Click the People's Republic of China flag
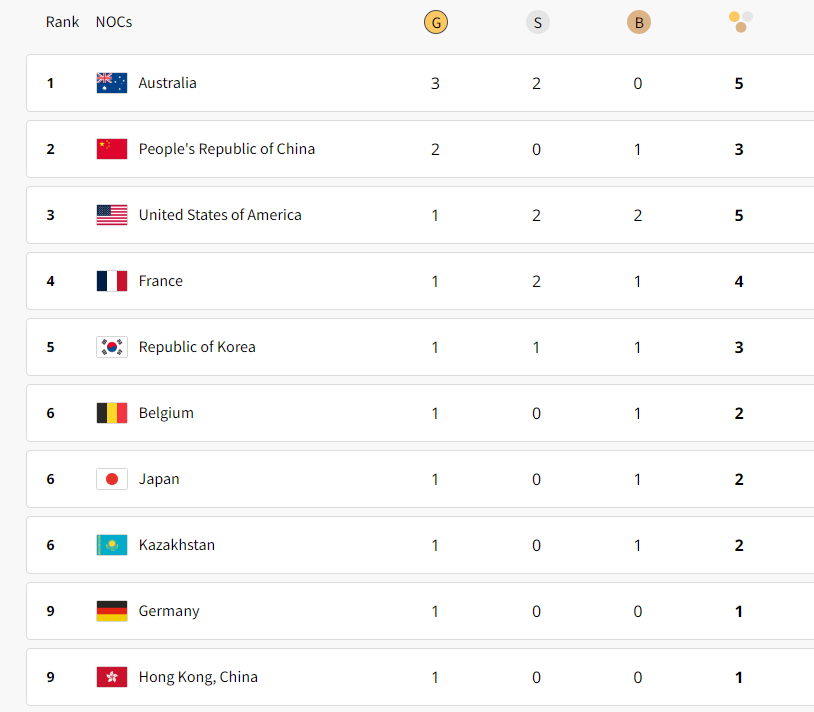This screenshot has width=814, height=712. (112, 149)
